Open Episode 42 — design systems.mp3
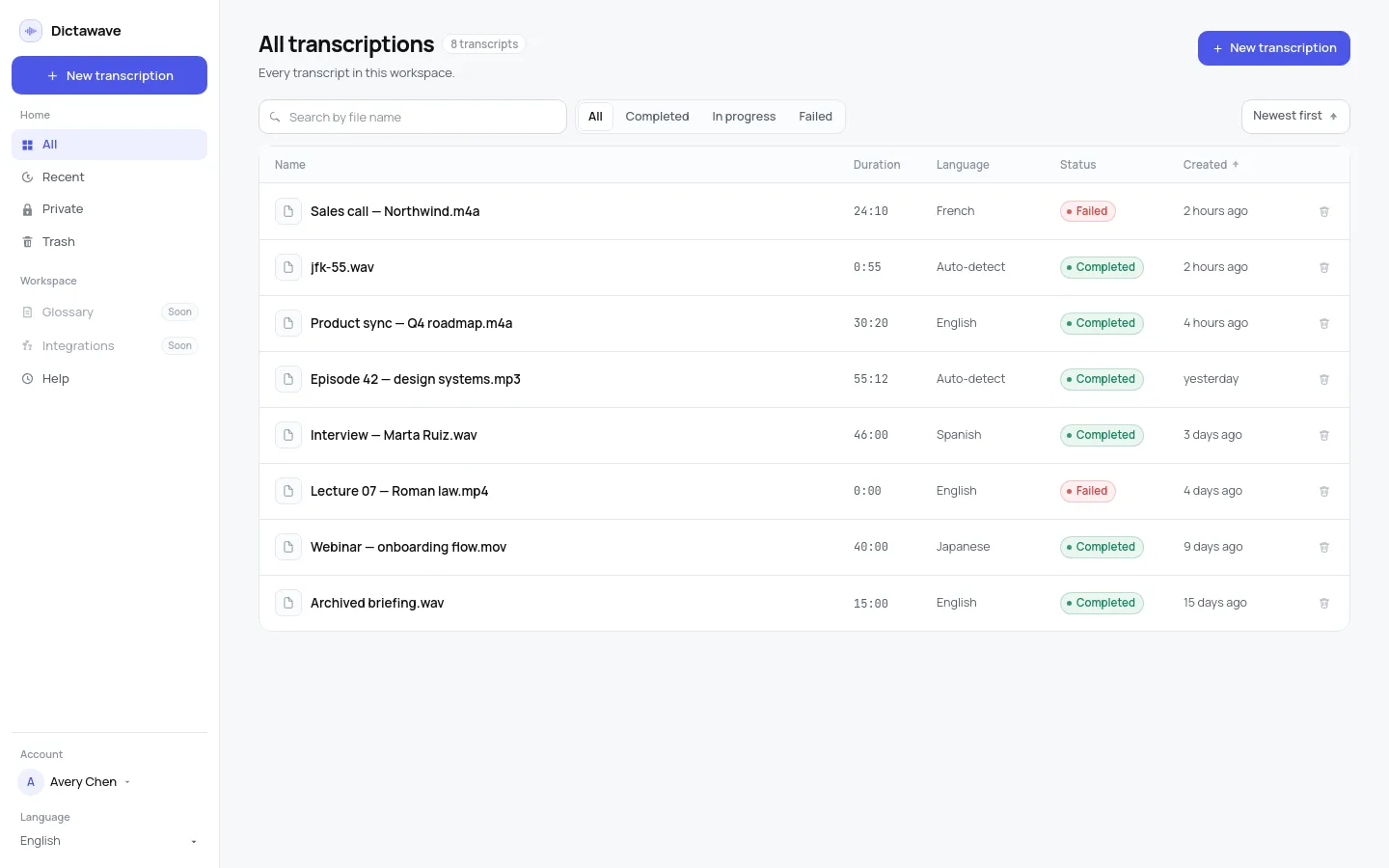This screenshot has height=868, width=1389. [x=416, y=379]
